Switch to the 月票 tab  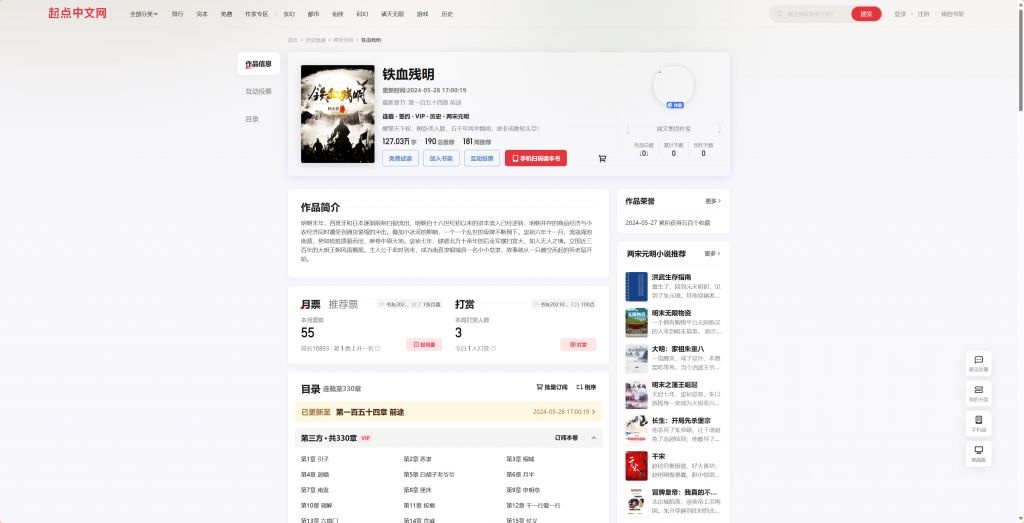(311, 304)
